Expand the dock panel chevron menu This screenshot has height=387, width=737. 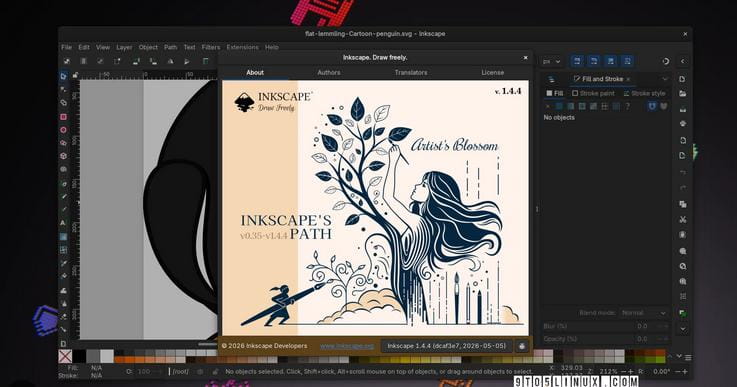pos(665,79)
